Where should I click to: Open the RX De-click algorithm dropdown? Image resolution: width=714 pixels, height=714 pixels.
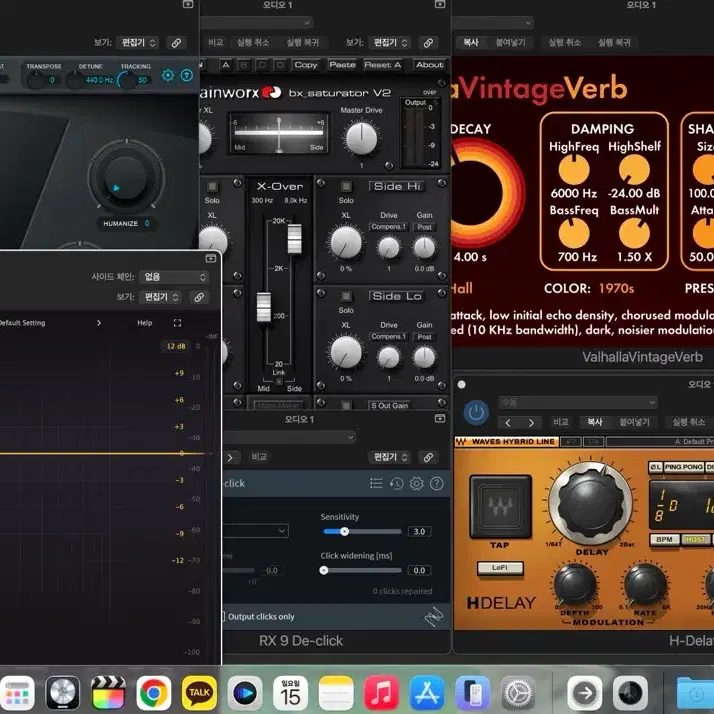point(256,530)
